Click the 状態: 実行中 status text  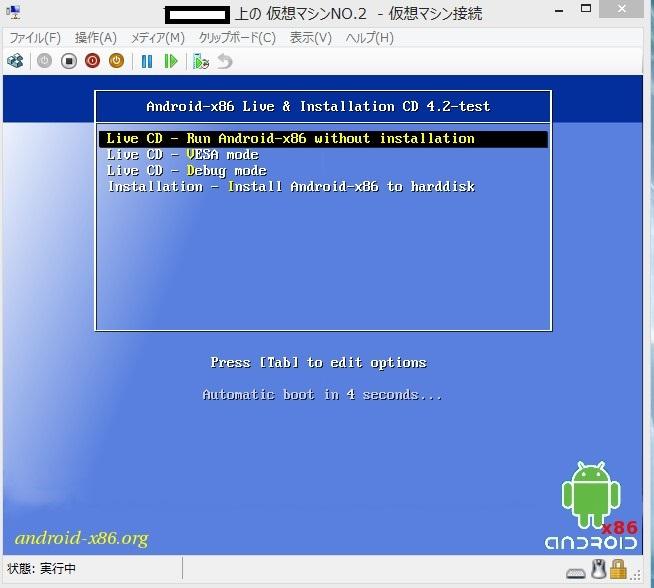tap(41, 568)
